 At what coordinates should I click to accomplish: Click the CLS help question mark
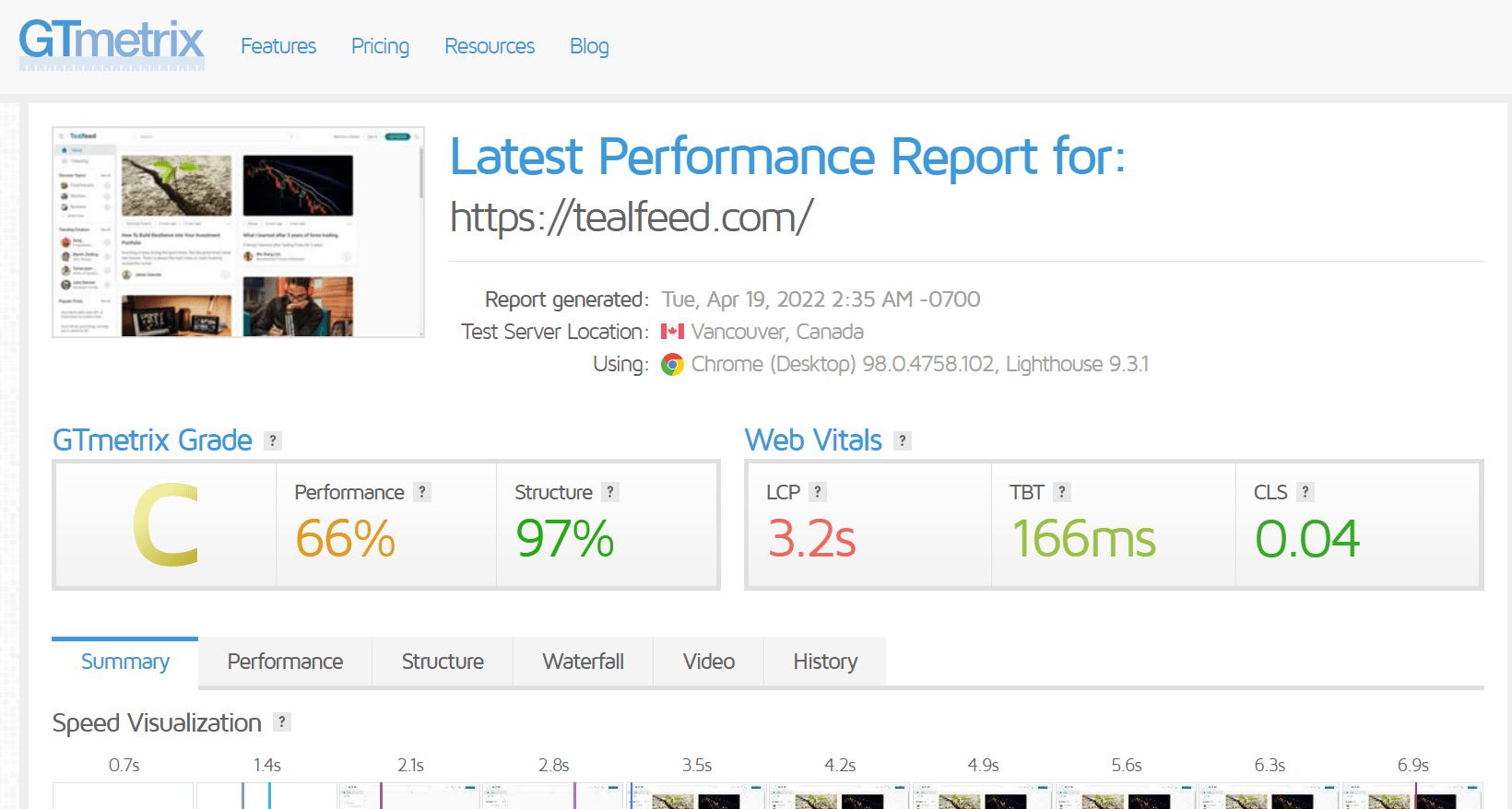(x=1305, y=492)
